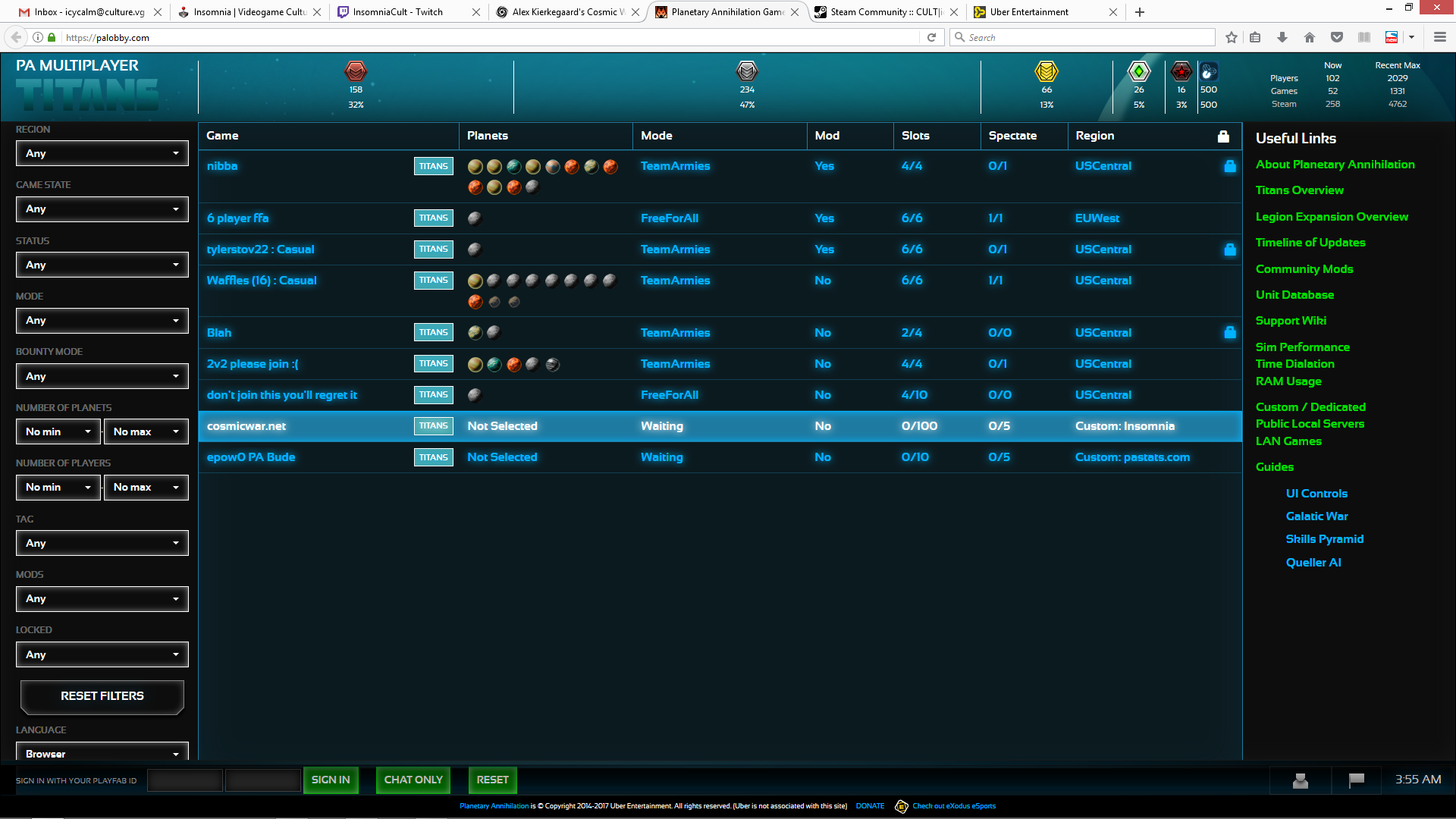
Task: Expand the Game State dropdown
Action: [x=102, y=209]
